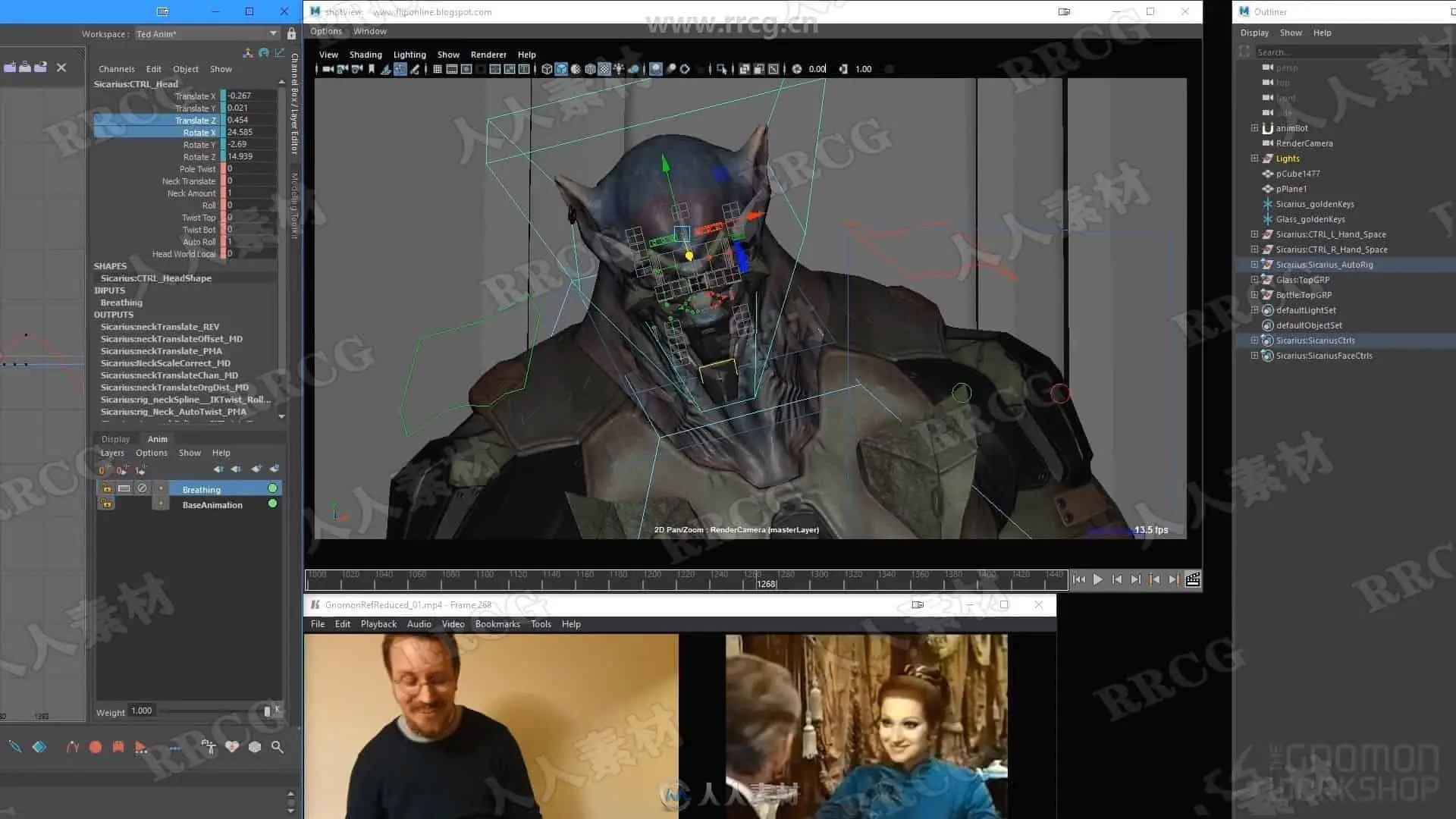Screen dimensions: 1456x819
Task: Select the BaseAnimation animation layer
Action: [x=212, y=505]
